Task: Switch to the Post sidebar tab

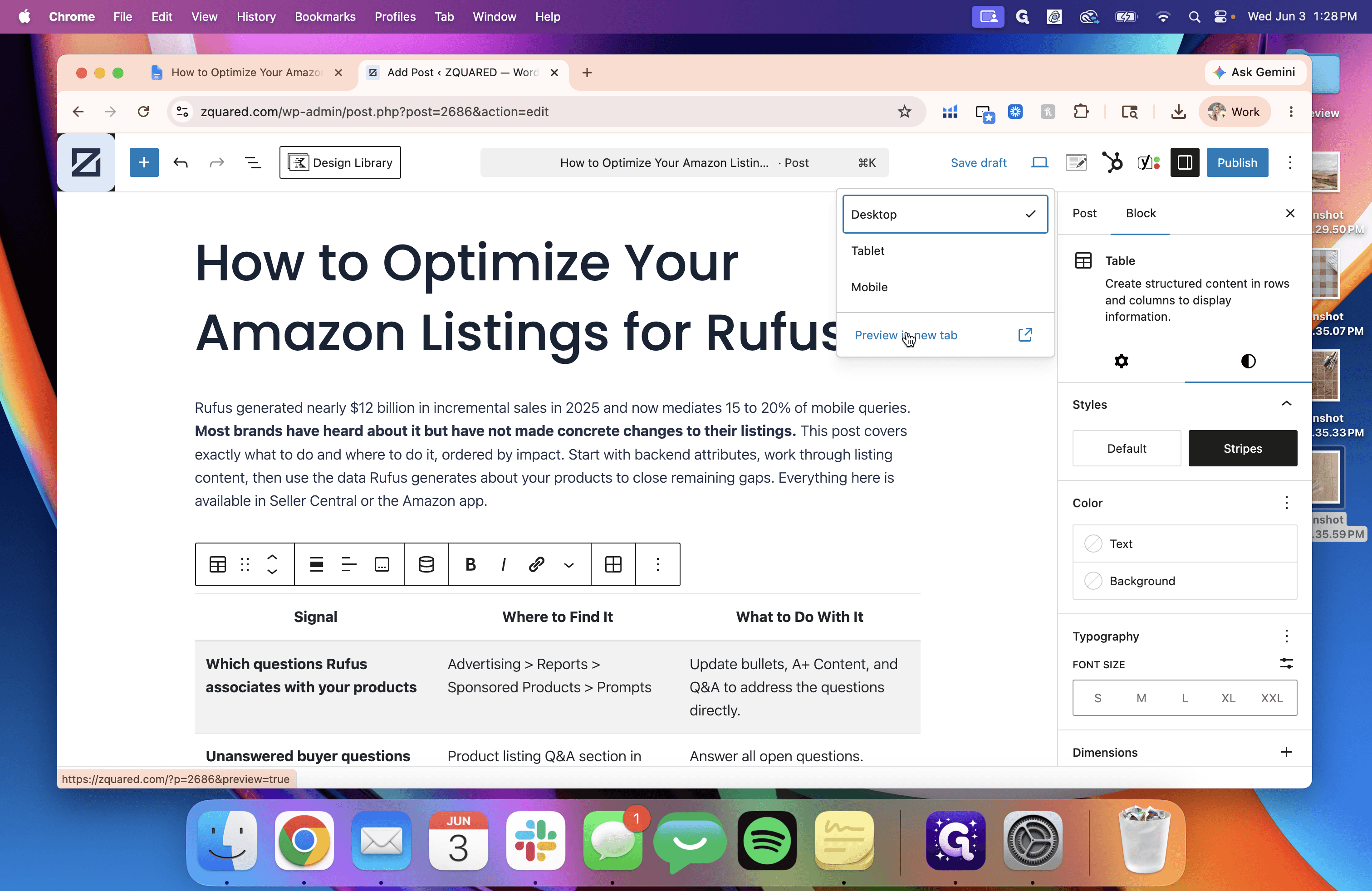Action: point(1084,213)
